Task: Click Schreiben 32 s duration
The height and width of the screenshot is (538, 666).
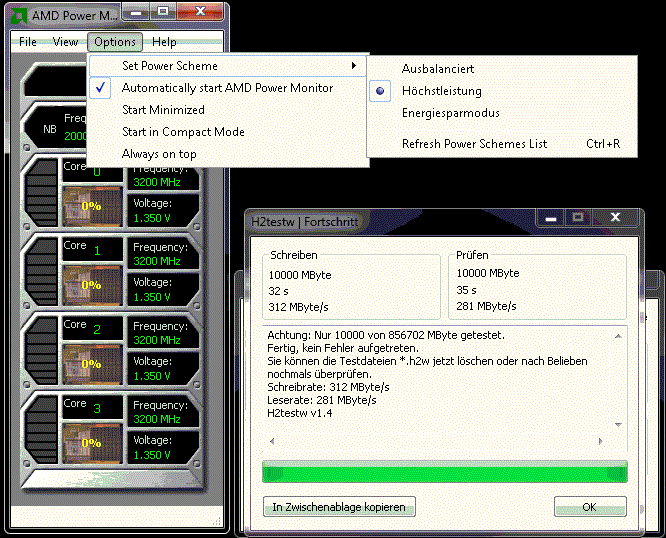Action: pyautogui.click(x=278, y=291)
